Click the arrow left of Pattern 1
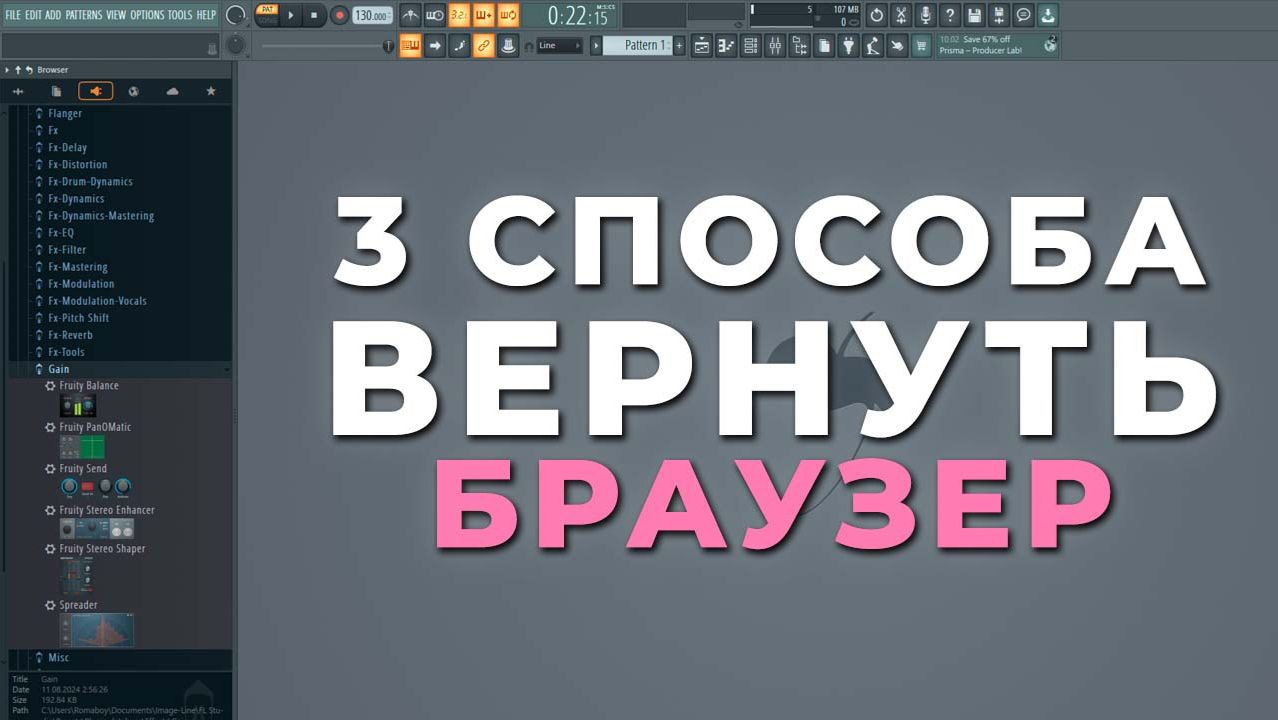This screenshot has width=1278, height=720. tap(596, 45)
